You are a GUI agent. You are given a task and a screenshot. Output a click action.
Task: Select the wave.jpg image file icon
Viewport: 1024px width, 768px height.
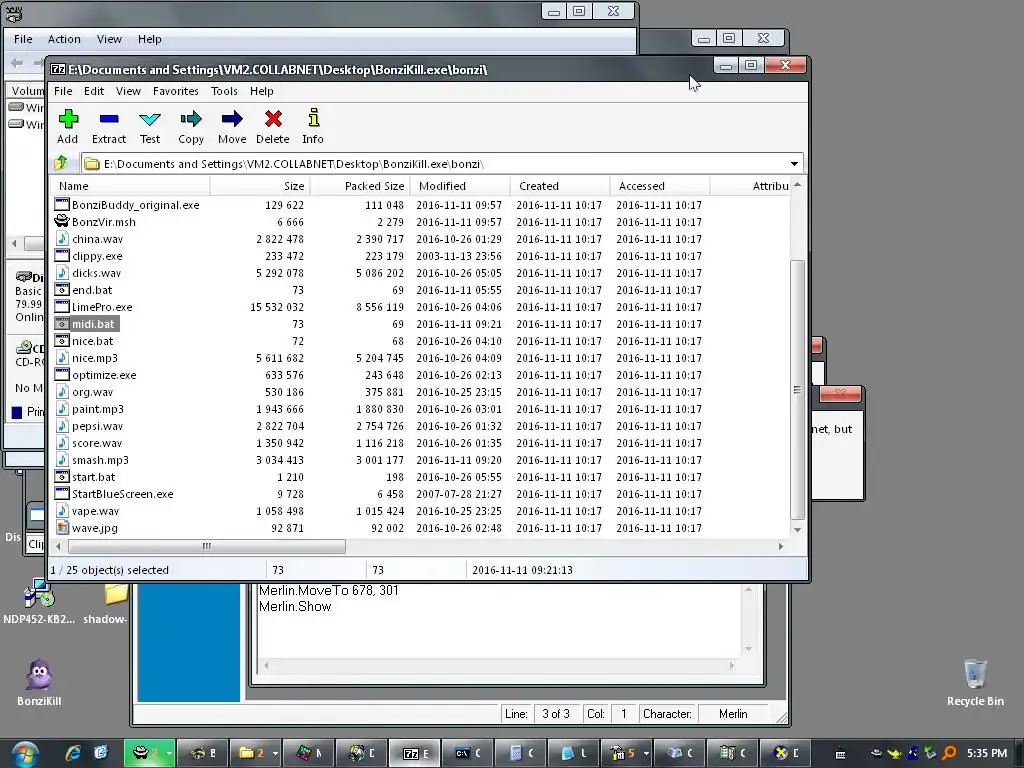coord(62,528)
